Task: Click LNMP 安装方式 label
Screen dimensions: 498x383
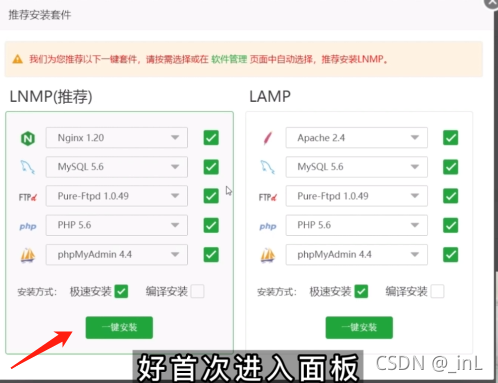Action: point(37,292)
